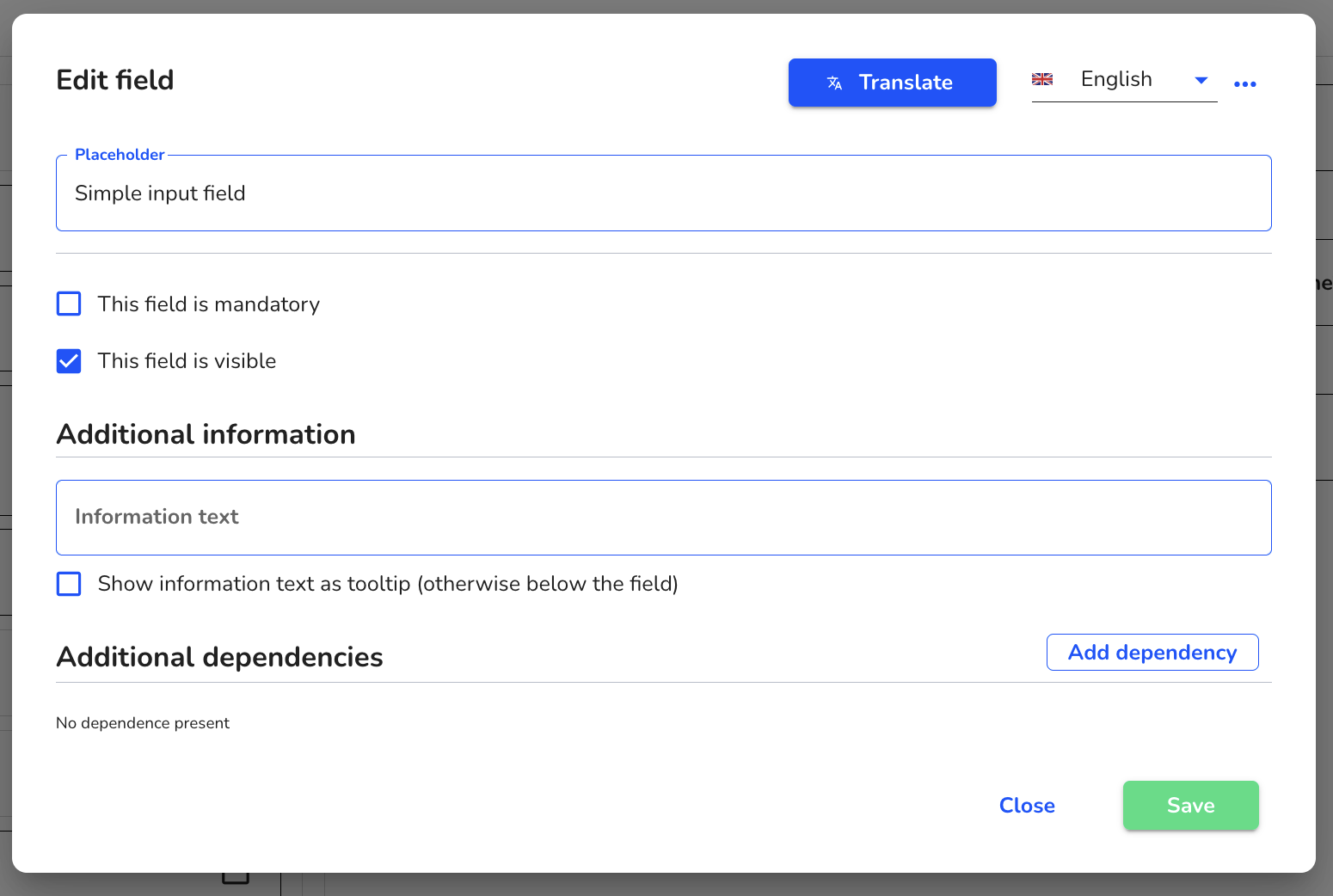This screenshot has height=896, width=1333.
Task: Focus the Information text field
Action: [663, 518]
